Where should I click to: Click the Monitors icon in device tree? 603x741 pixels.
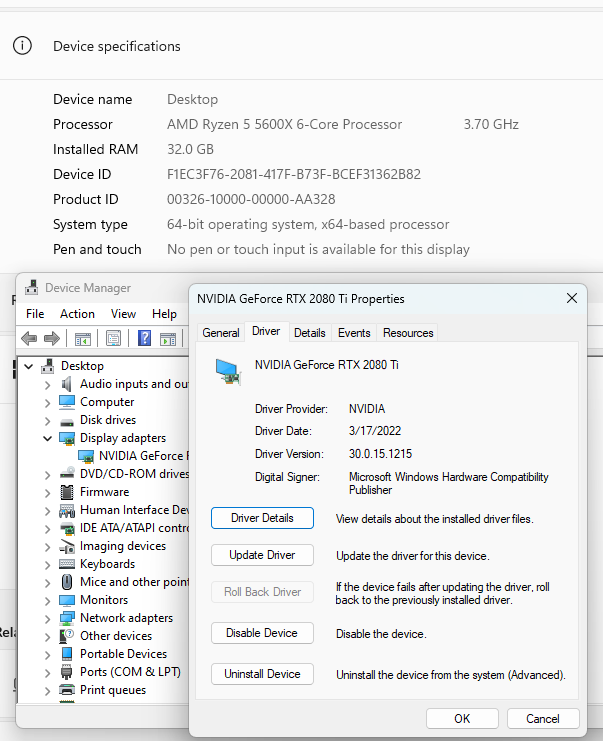tap(67, 600)
